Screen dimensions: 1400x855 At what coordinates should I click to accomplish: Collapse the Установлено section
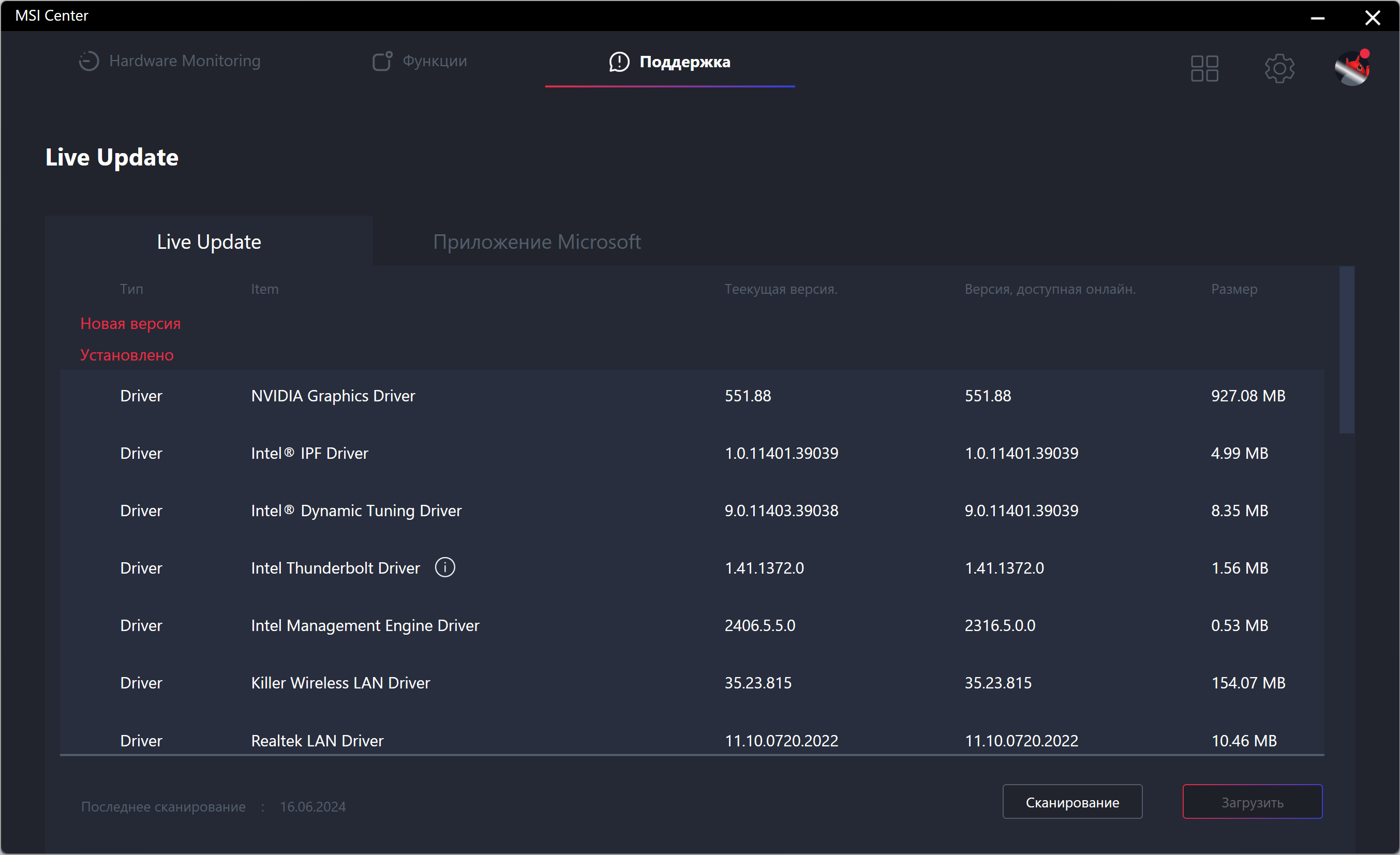(x=127, y=355)
